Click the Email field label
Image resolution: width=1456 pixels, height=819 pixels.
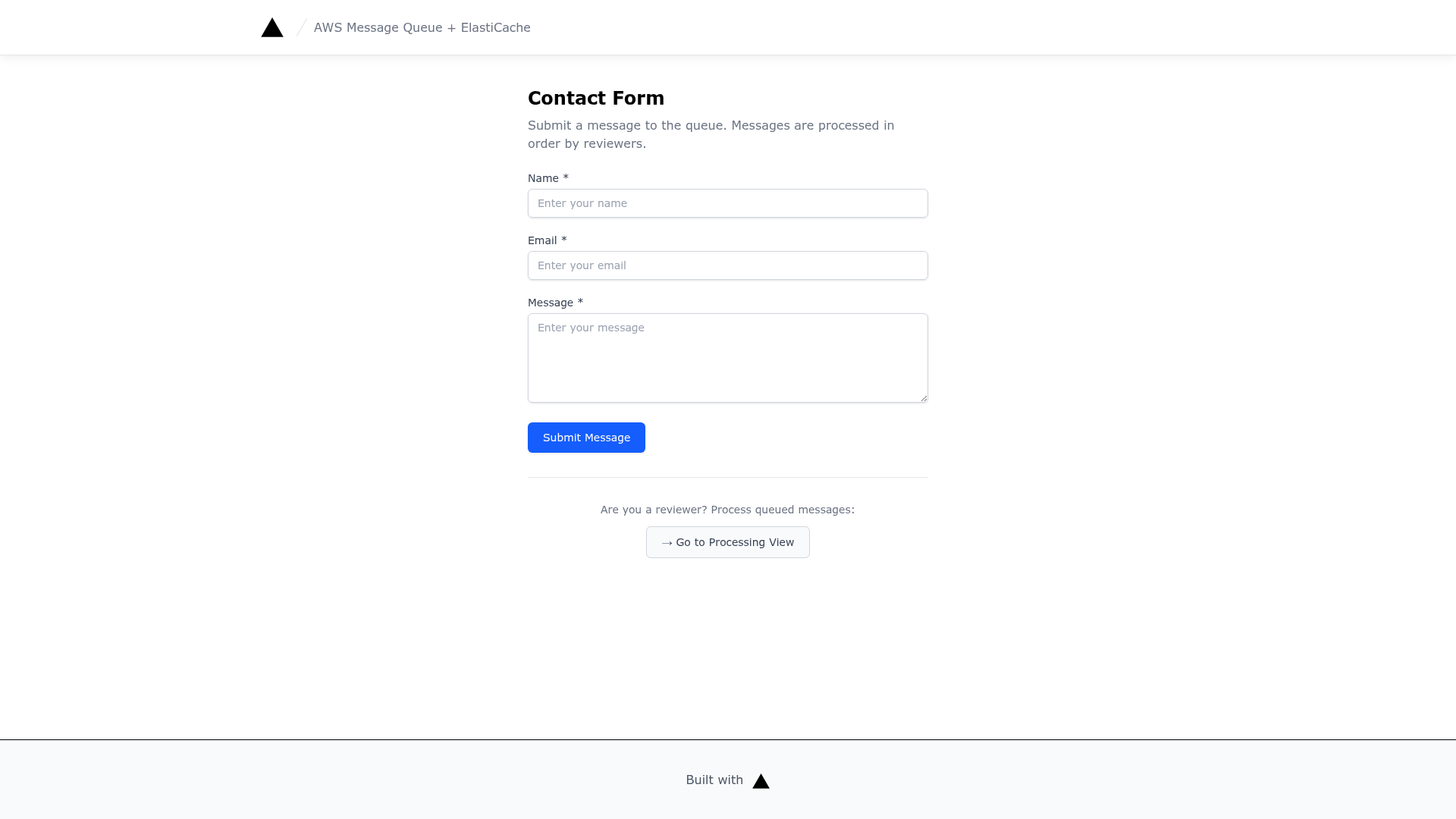pos(542,240)
